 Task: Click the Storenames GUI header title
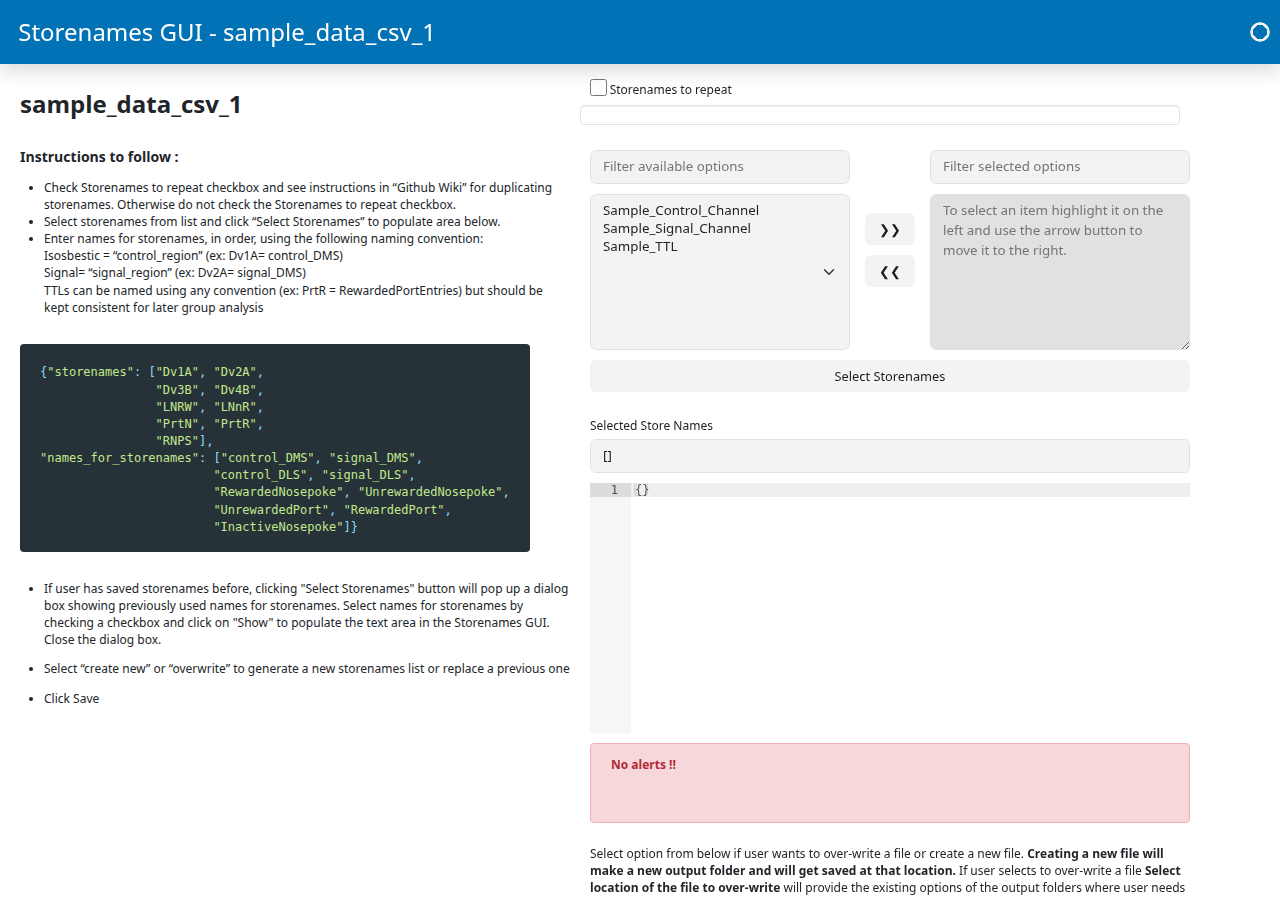(226, 32)
